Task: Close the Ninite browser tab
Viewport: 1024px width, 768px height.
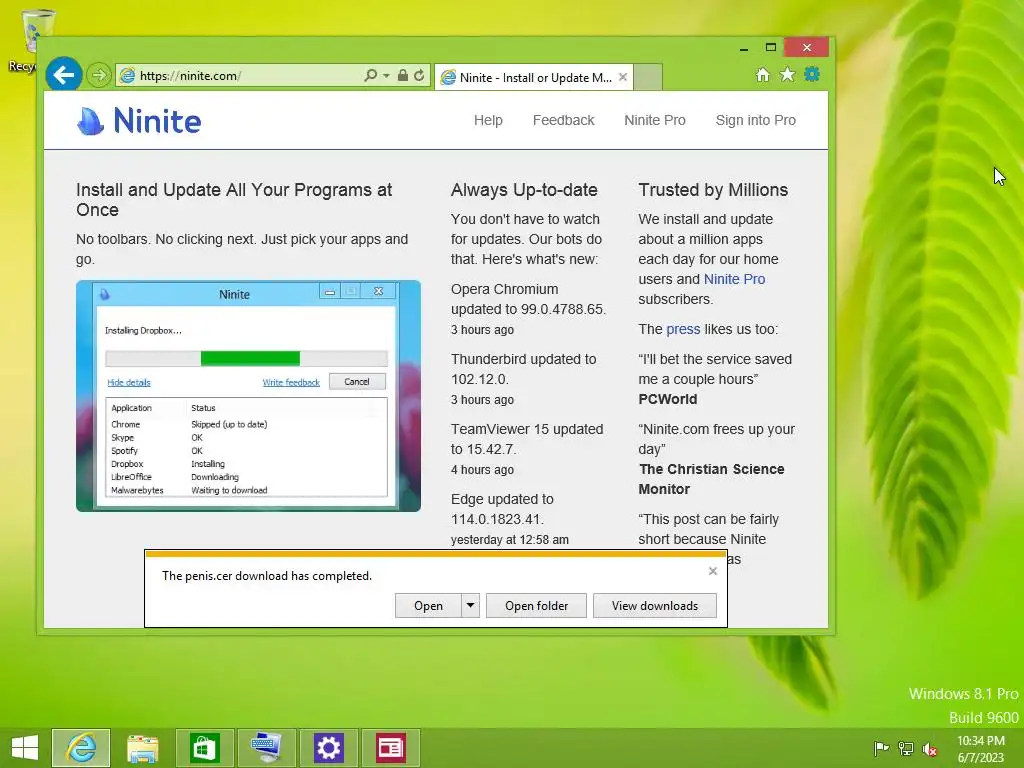Action: [623, 77]
